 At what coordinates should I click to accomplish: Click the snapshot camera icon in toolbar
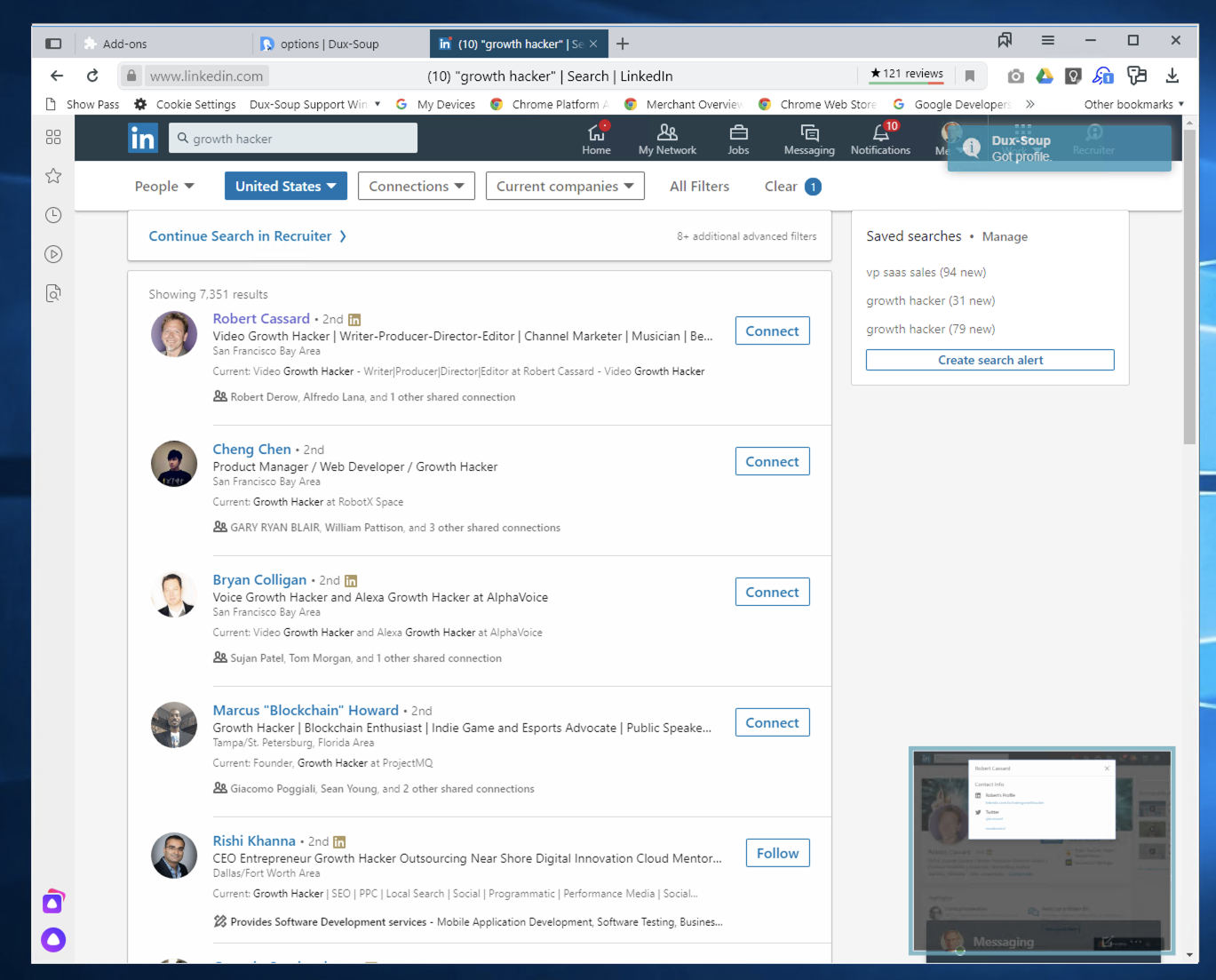1015,76
